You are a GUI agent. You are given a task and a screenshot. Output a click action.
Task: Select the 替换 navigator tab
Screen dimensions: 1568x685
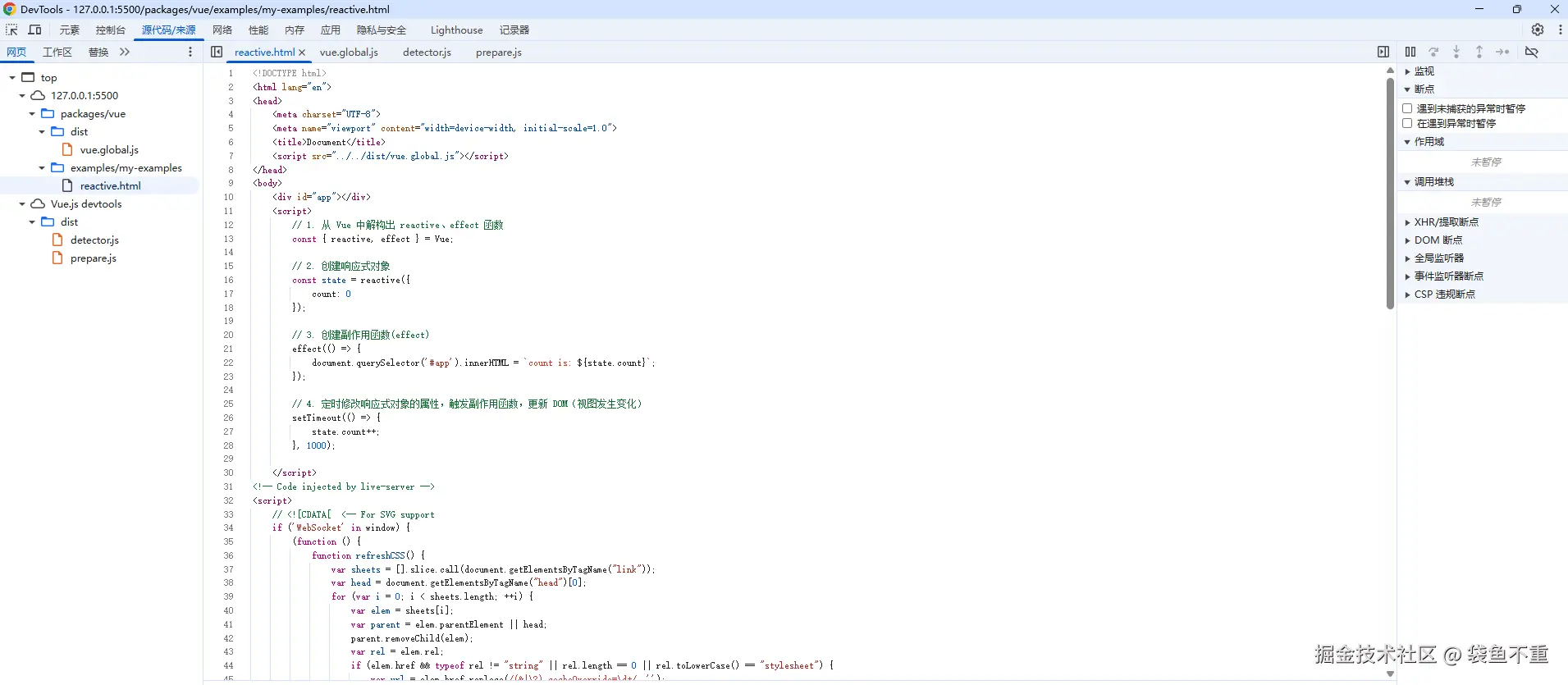[x=98, y=52]
